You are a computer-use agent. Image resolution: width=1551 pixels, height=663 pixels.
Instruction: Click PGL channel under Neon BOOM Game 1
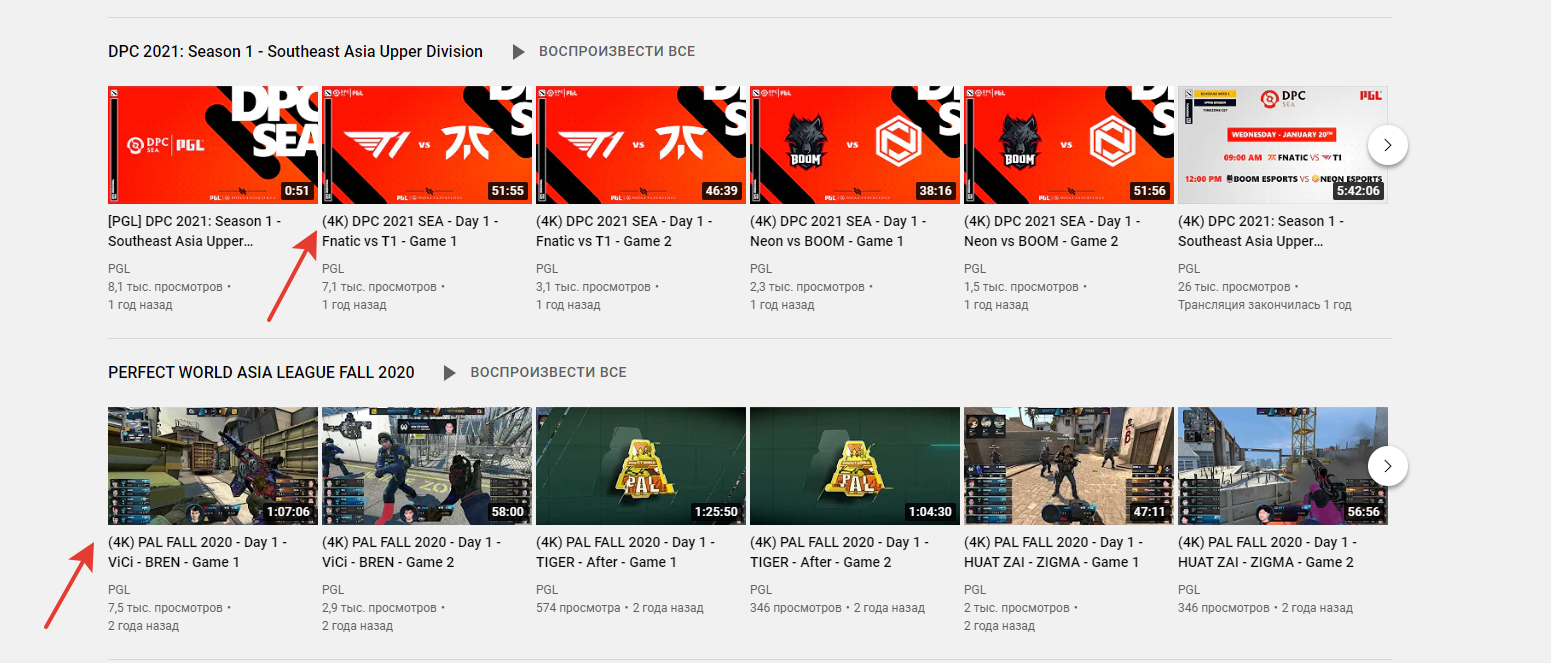[x=761, y=269]
